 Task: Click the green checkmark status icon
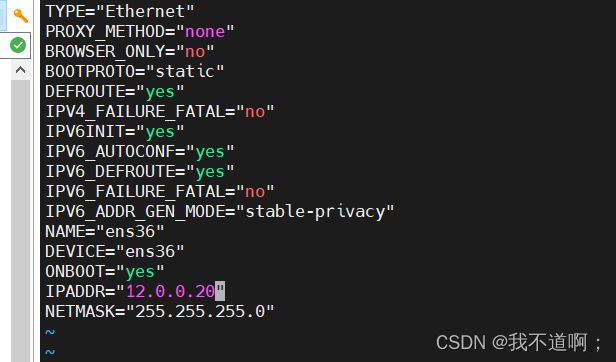18,45
